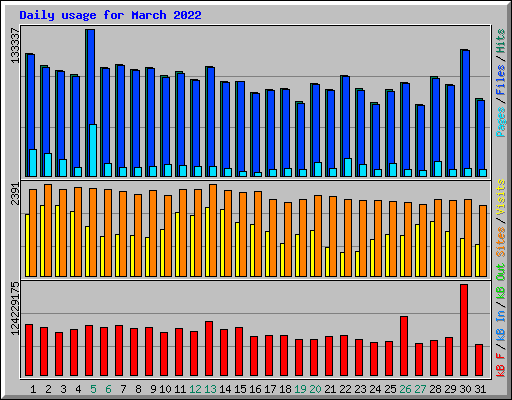
Task: Click day 13 on the x-axis
Action: click(x=210, y=389)
